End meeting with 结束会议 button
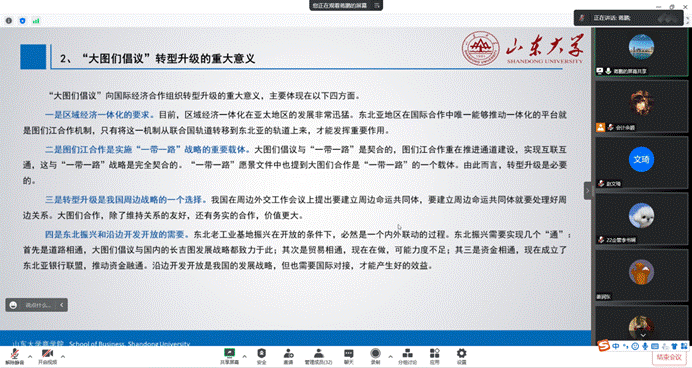Viewport: 692px width, 368px height. coord(669,357)
